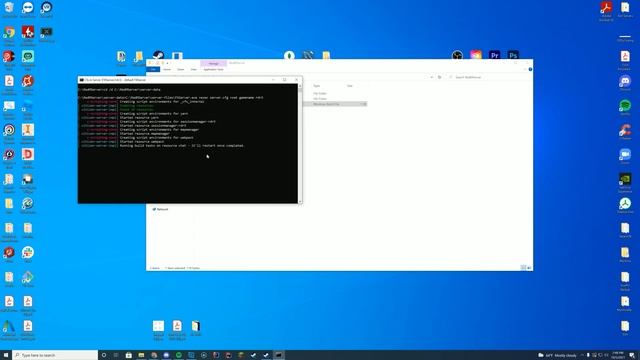Select the command prompt taskbar button
Screen dimensions: 640x360
click(x=278, y=355)
